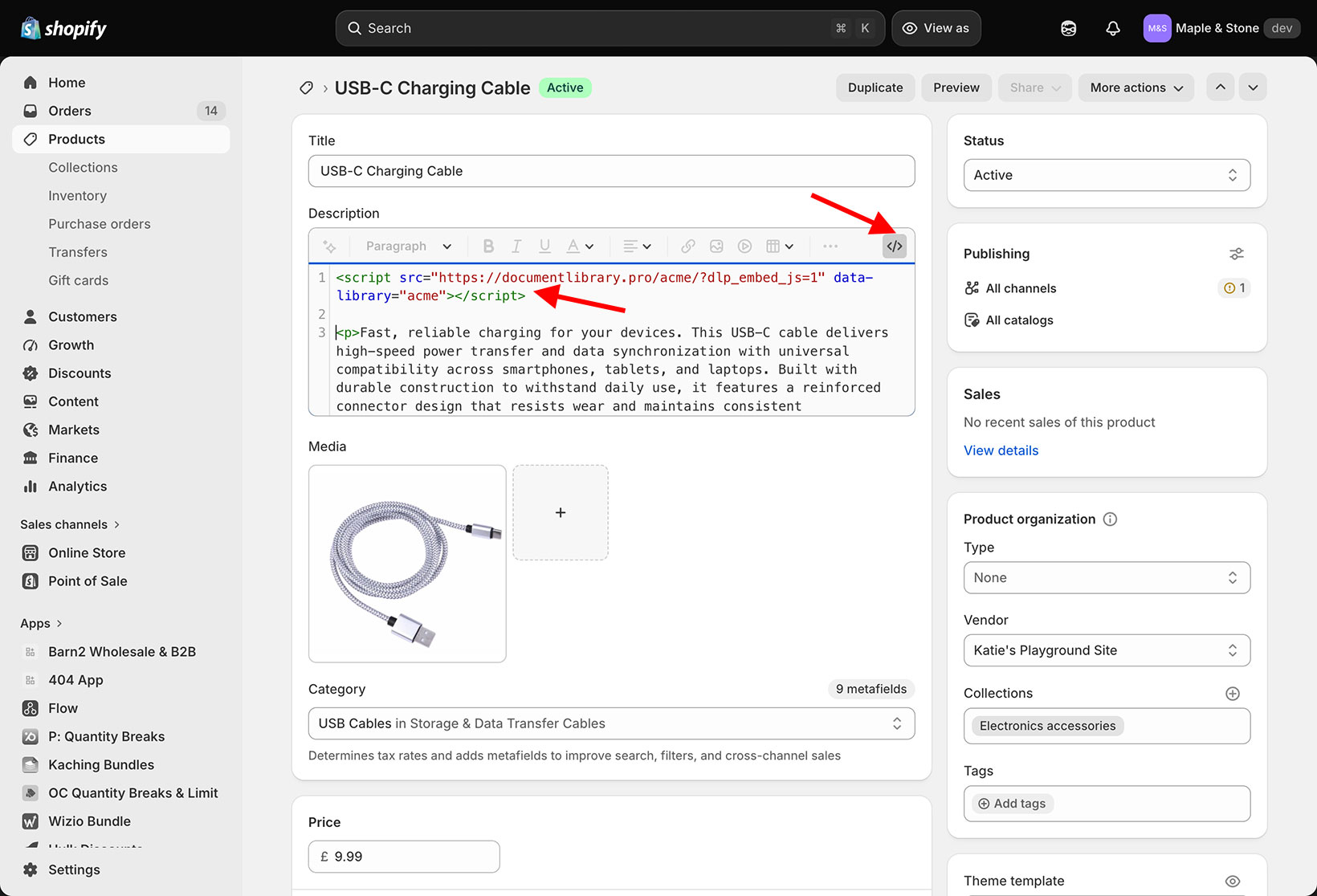Select Products in sidebar
1317x896 pixels.
(x=120, y=139)
